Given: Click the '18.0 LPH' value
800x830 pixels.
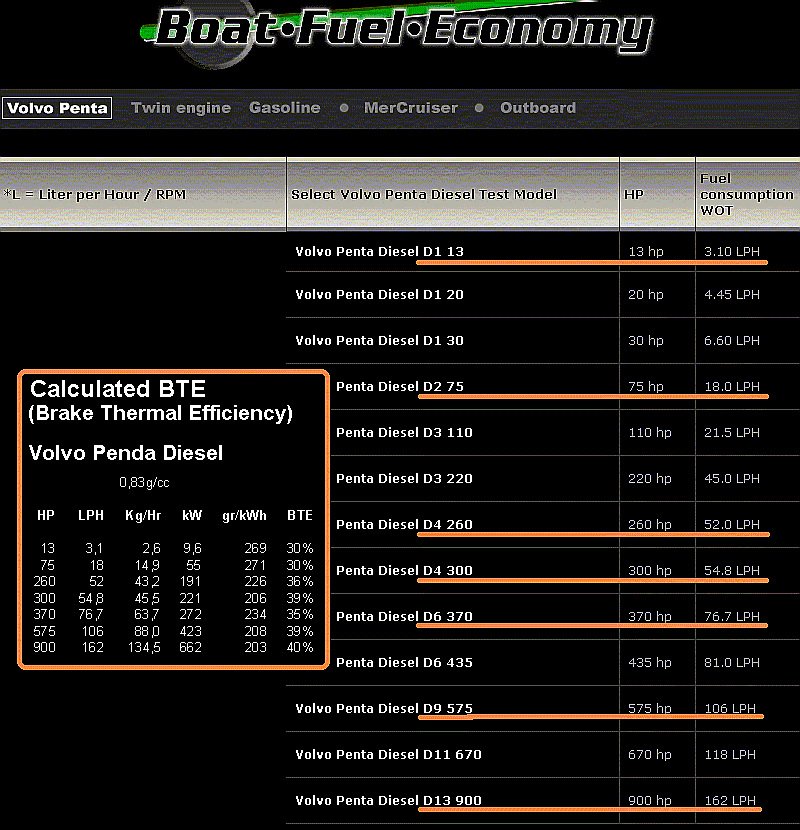Looking at the screenshot, I should pyautogui.click(x=732, y=386).
